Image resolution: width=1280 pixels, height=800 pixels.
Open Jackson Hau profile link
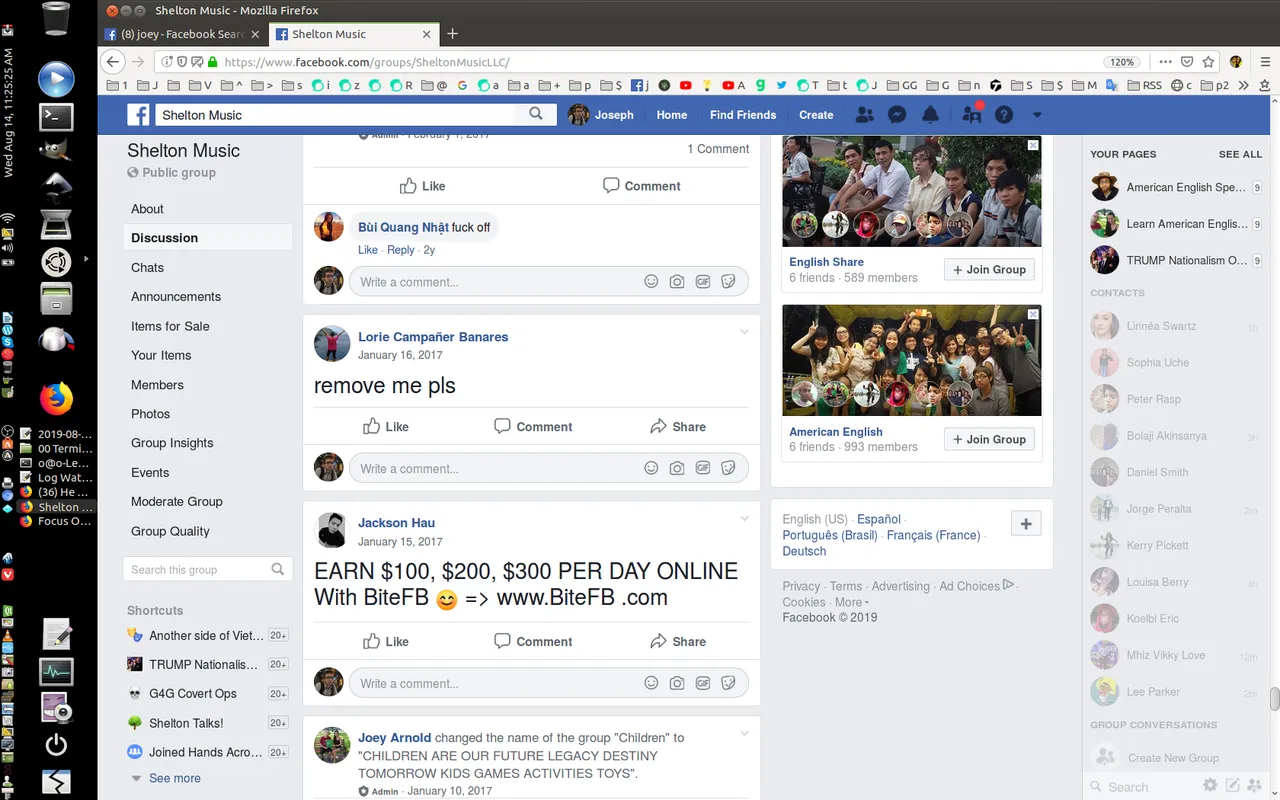396,523
